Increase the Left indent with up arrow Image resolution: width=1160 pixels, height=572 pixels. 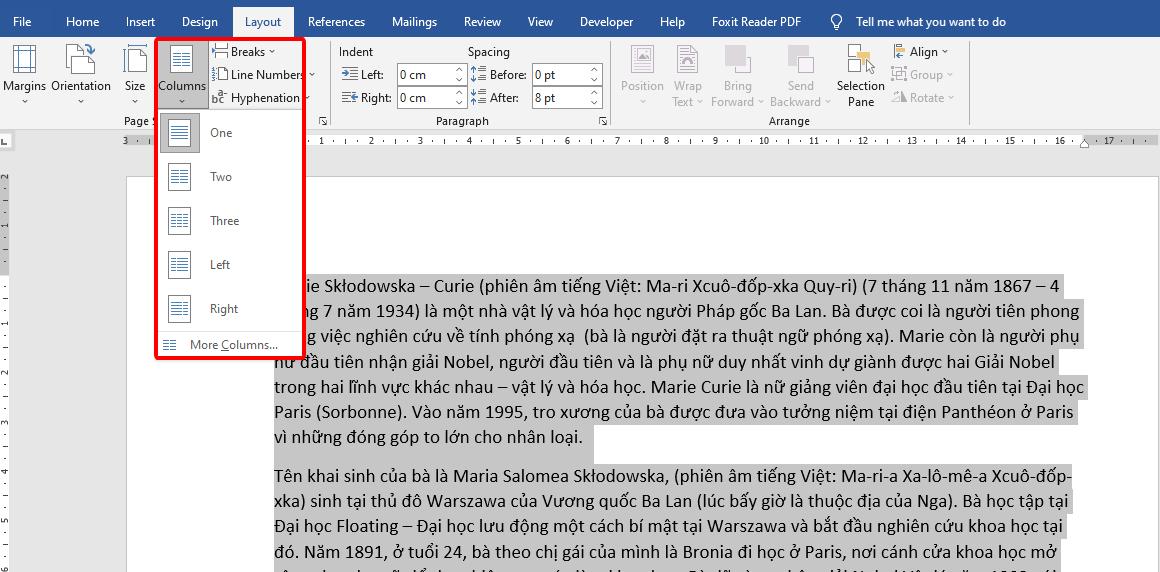[459, 70]
